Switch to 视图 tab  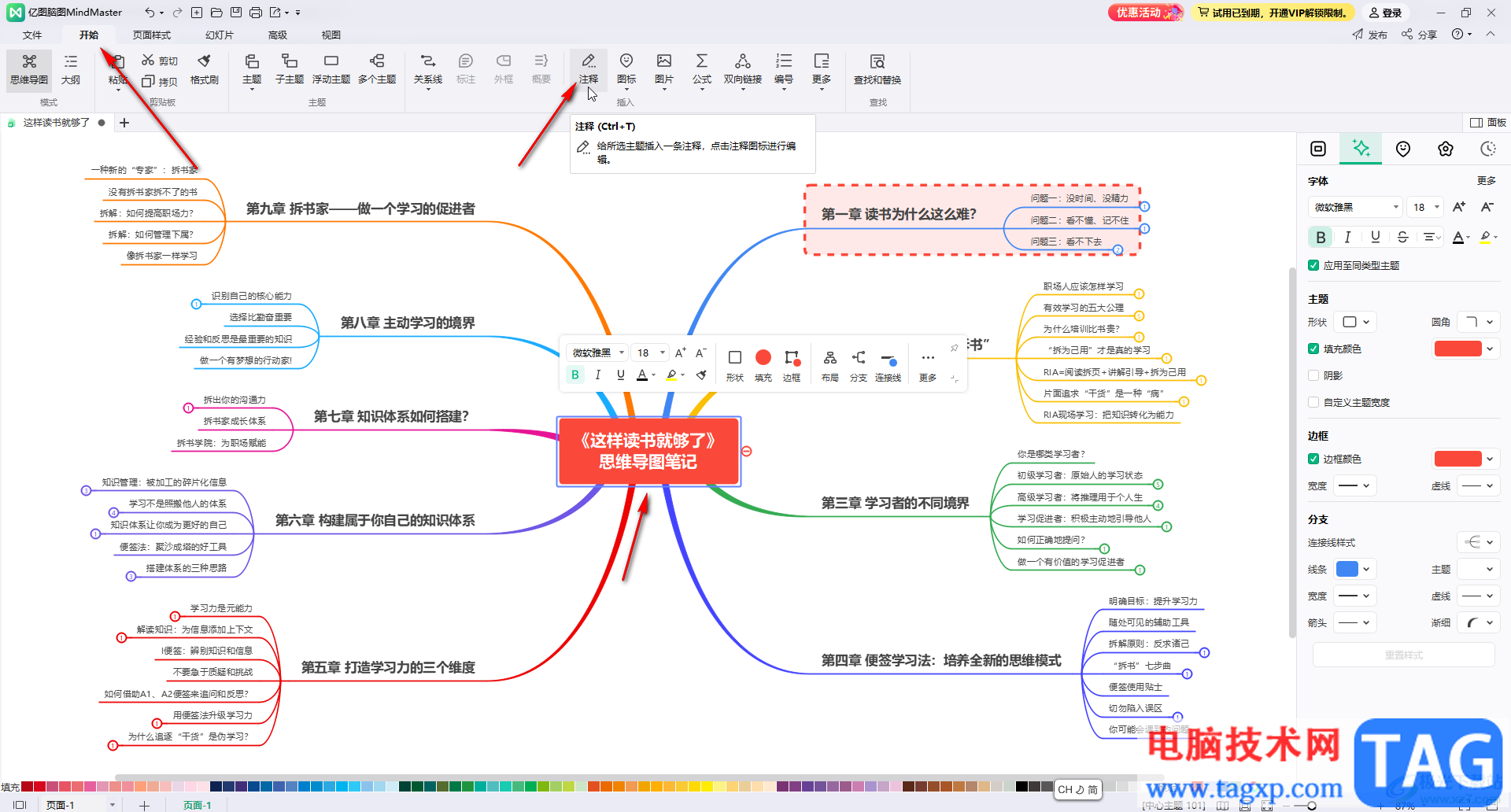click(331, 35)
